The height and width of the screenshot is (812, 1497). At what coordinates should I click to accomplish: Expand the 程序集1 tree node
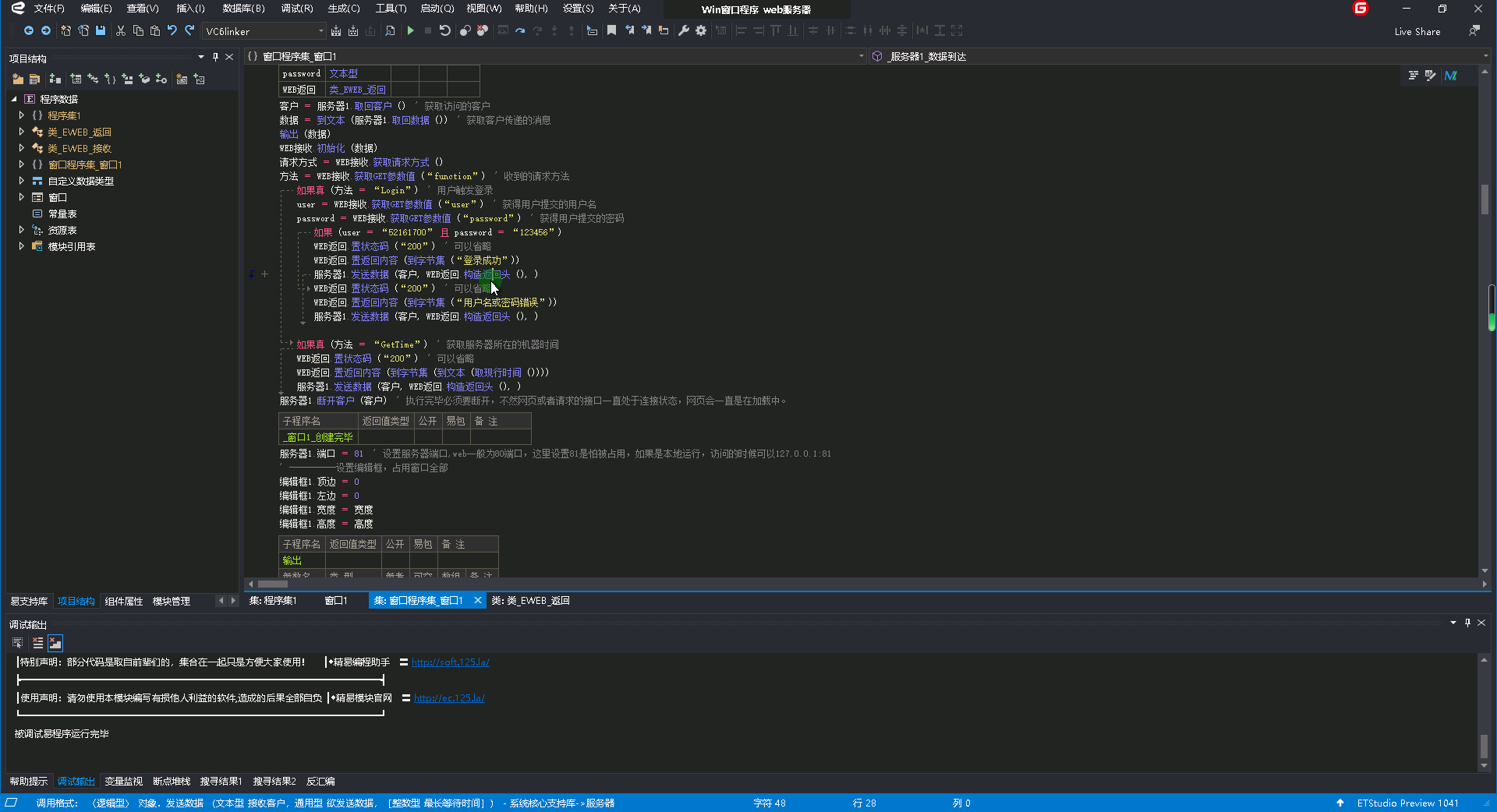[x=22, y=115]
